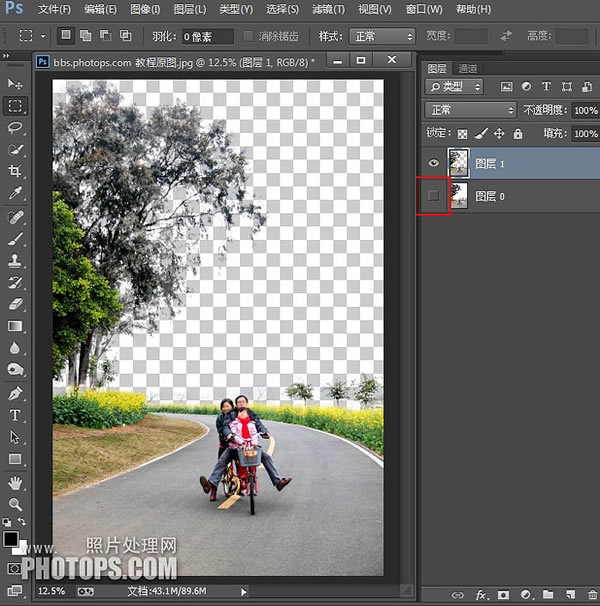Select the Rectangular Marquee tool in toolbox
This screenshot has width=600, height=606.
coord(15,106)
